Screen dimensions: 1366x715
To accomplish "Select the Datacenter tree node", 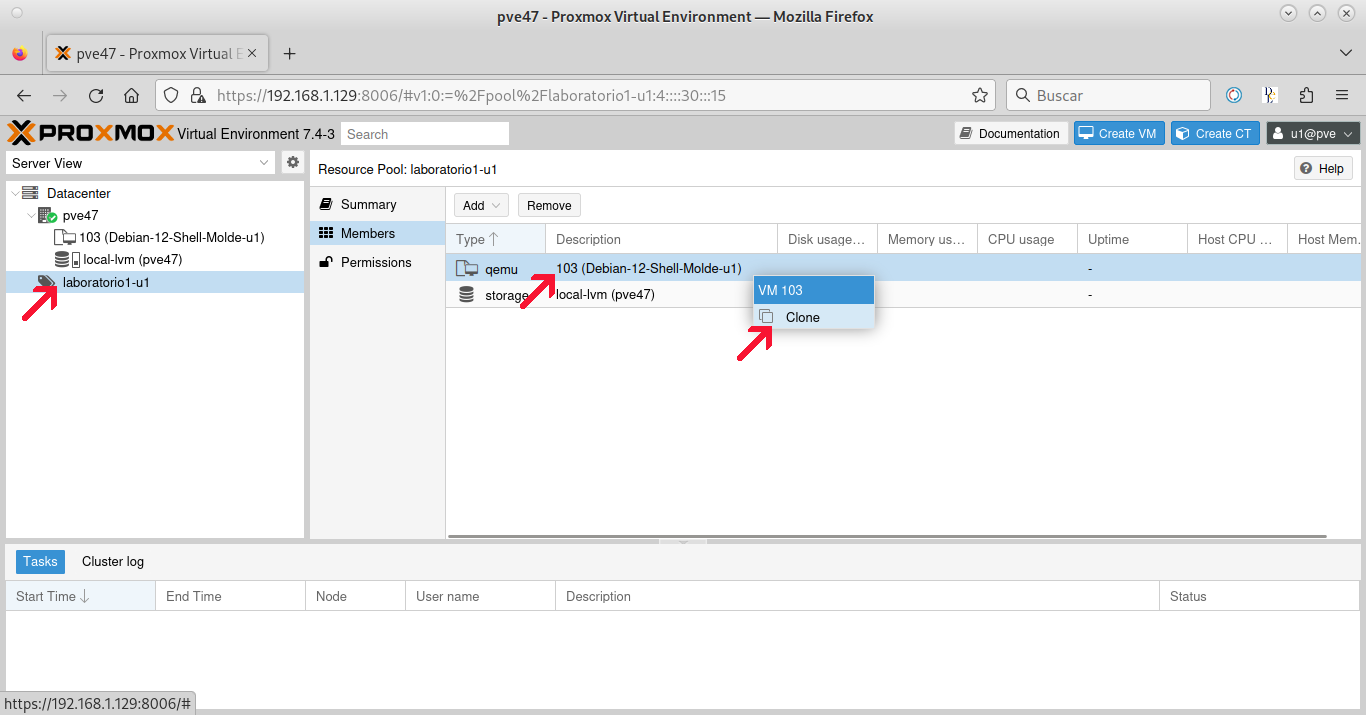I will tap(79, 193).
